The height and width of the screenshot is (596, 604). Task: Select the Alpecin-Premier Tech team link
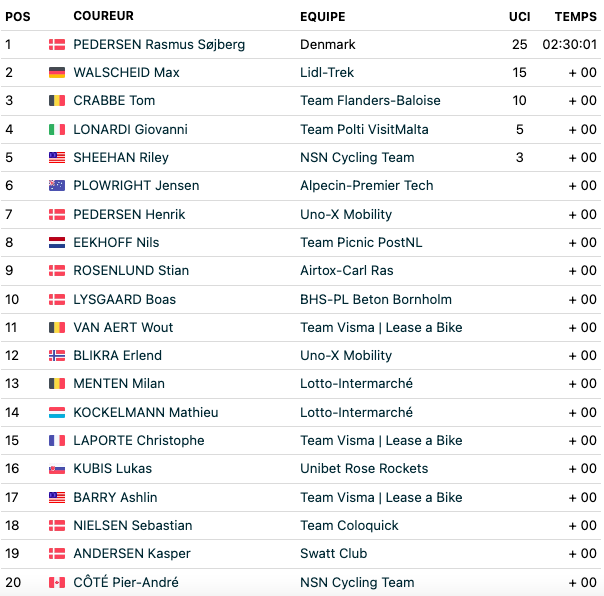click(x=367, y=186)
